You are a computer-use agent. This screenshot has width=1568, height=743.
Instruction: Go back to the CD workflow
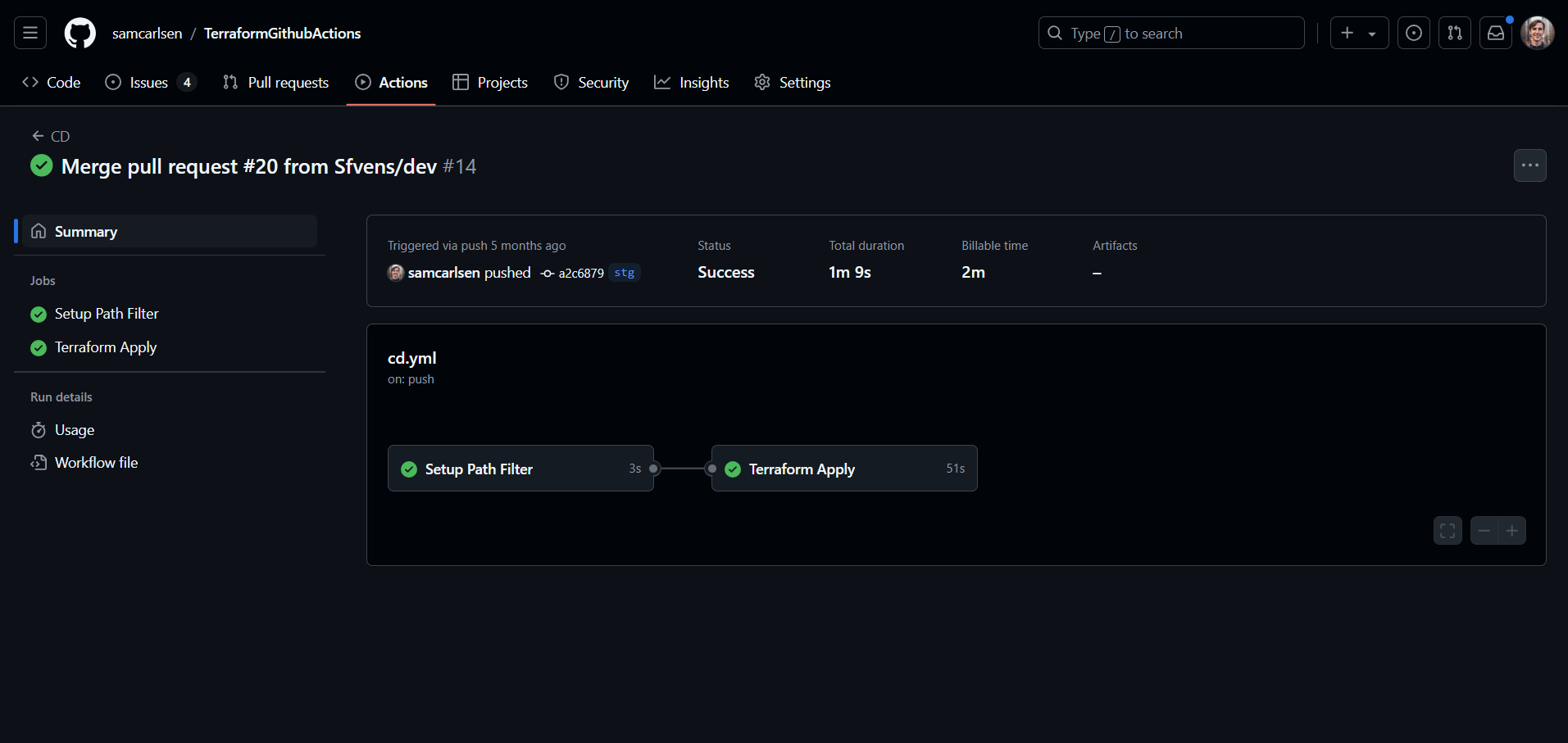tap(51, 136)
